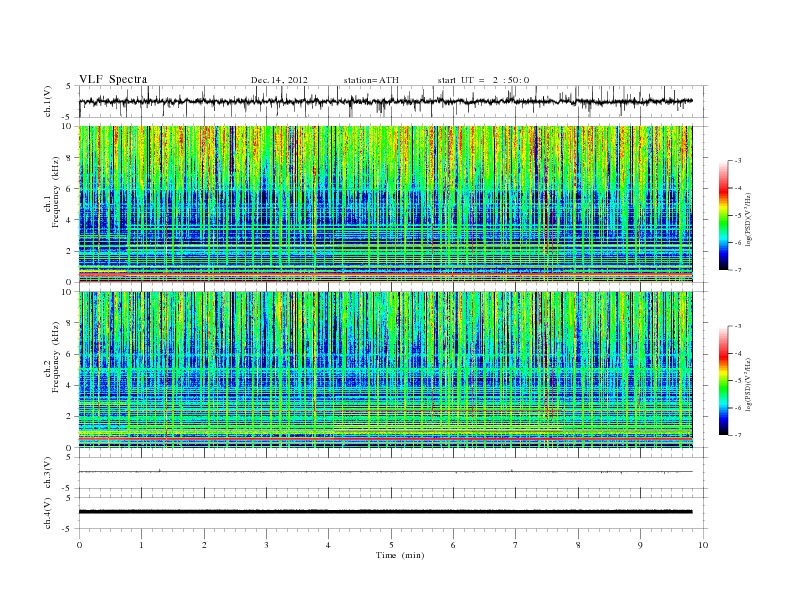The image size is (792, 612).
Task: Click the "-5" tick on ch.2 color bar
Action: pyautogui.click(x=738, y=381)
